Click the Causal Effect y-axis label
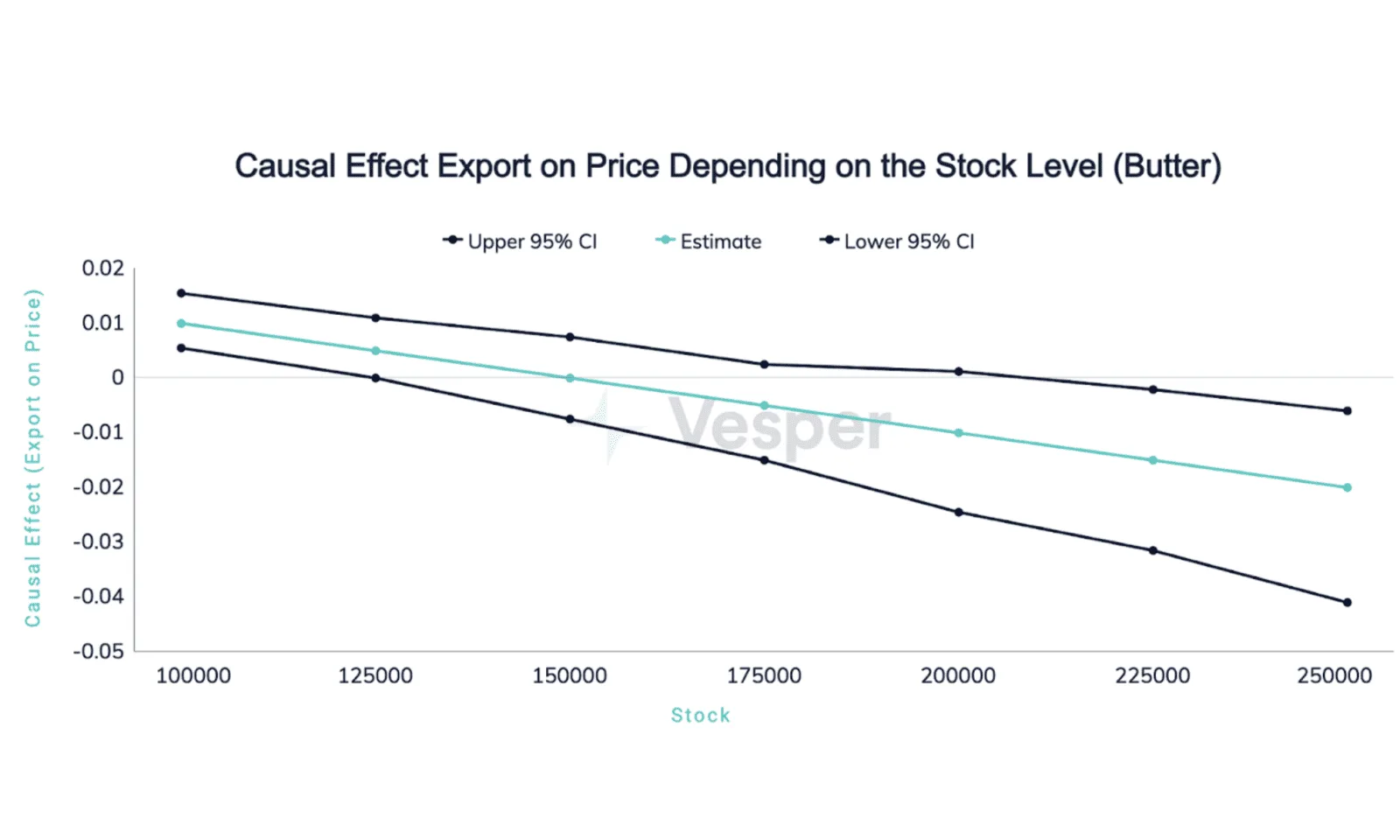This screenshot has height=840, width=1400. pos(32,458)
